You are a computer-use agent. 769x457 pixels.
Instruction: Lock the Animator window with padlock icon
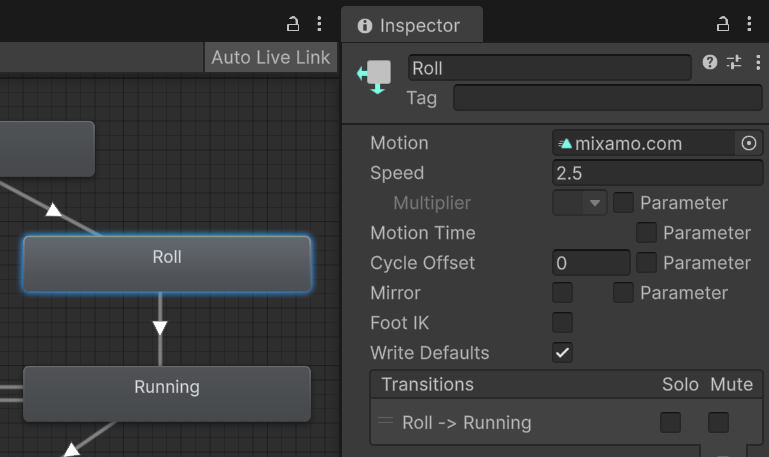pyautogui.click(x=293, y=24)
